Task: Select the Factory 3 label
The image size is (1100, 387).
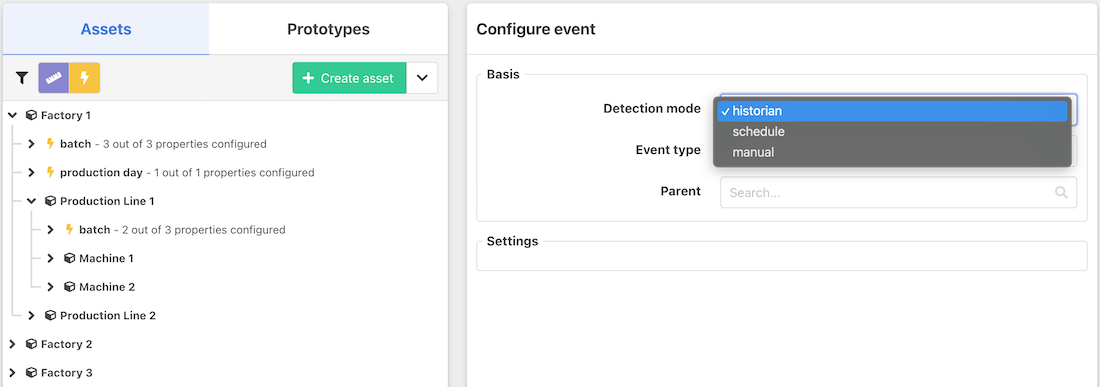Action: click(x=67, y=373)
